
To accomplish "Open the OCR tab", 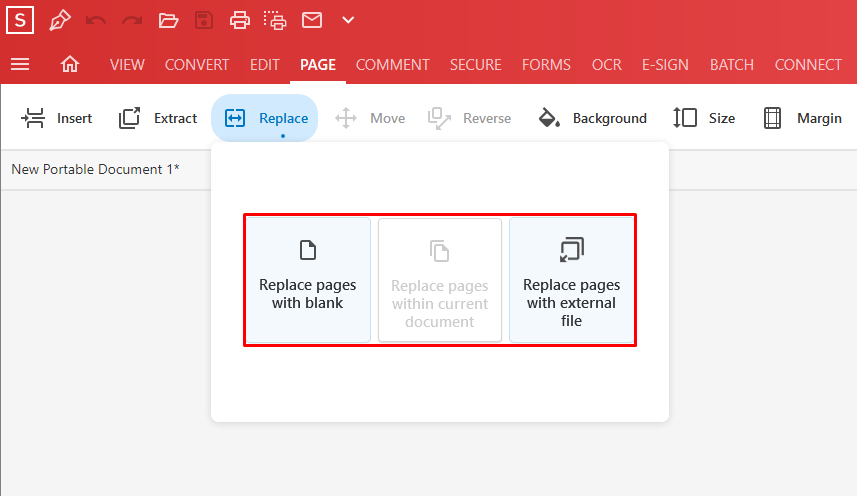I will (607, 64).
